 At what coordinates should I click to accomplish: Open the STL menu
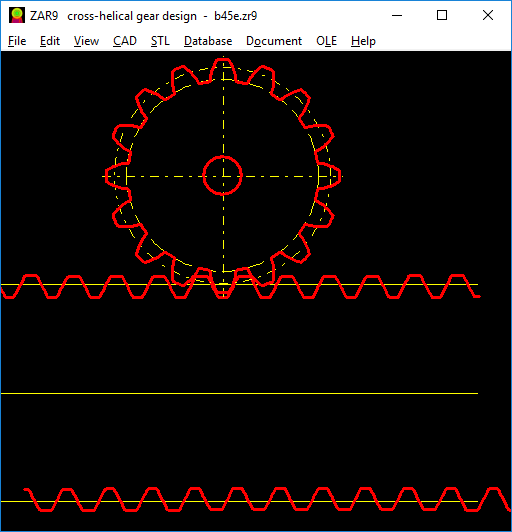click(x=160, y=41)
